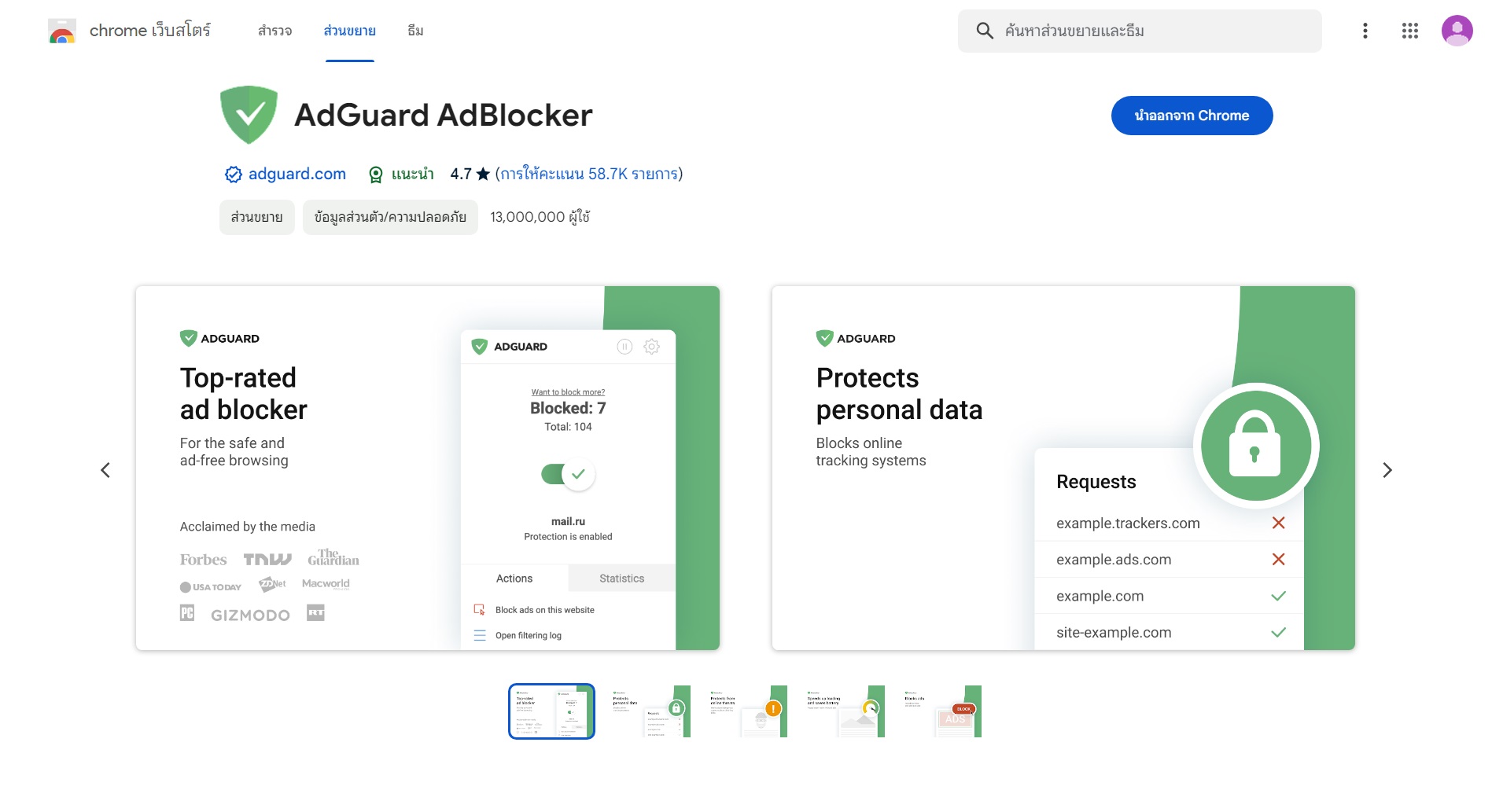Open the Protects personal data screenshot slide
Image resolution: width=1492 pixels, height=812 pixels.
tap(1063, 468)
